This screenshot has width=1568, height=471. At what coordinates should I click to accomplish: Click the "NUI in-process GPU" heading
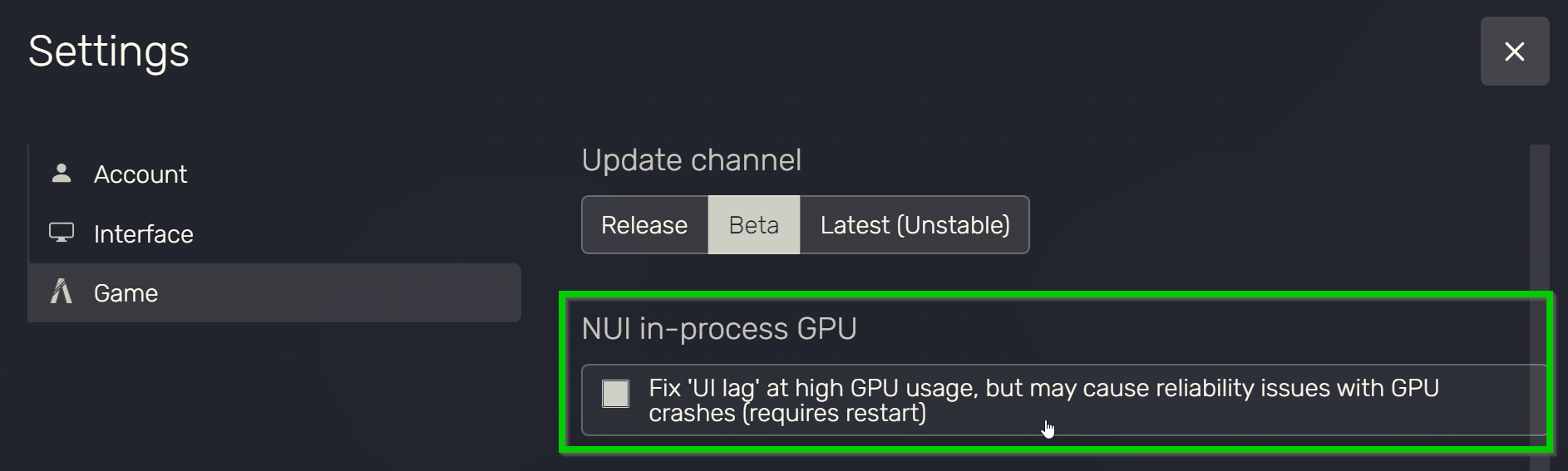coord(719,329)
